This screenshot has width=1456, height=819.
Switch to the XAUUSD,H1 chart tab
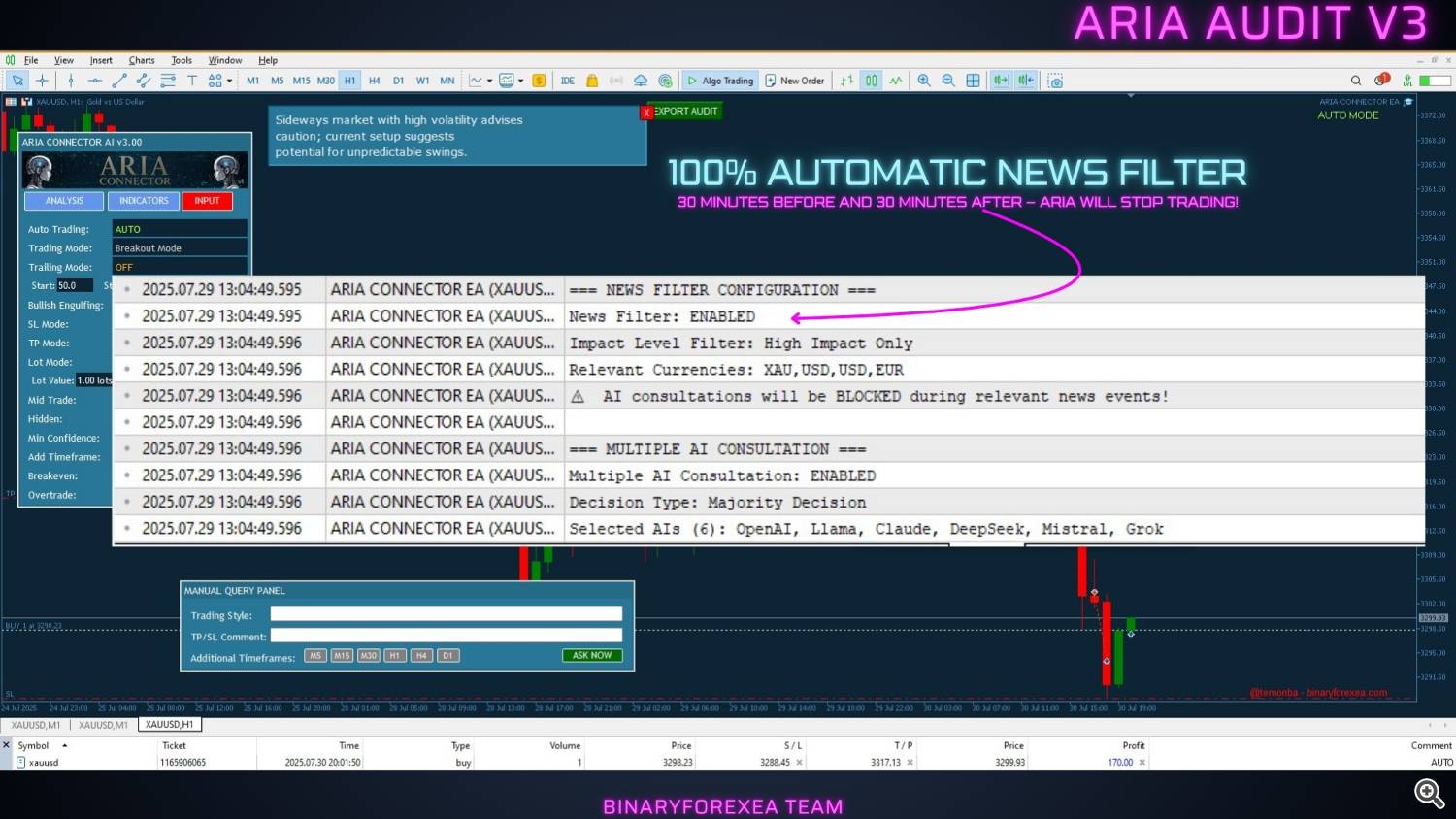(x=169, y=725)
